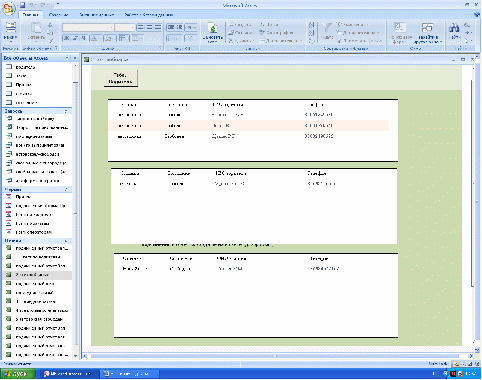Click Delete record icon in Records group
Image resolution: width=482 pixels, height=380 pixels.
(240, 41)
